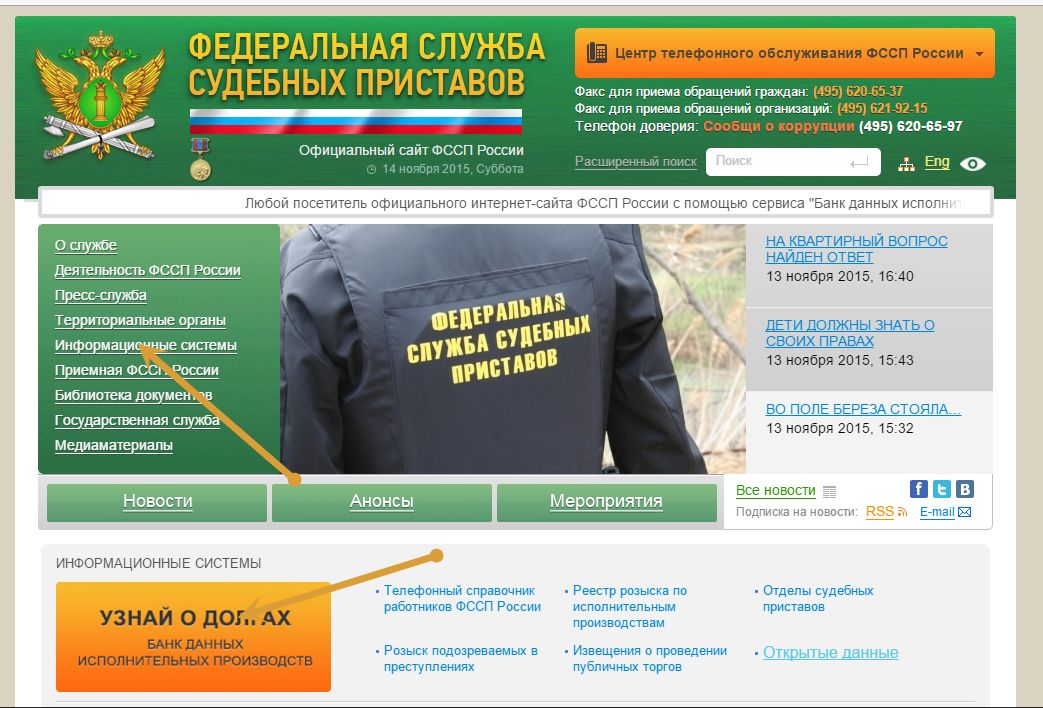The image size is (1043, 708).
Task: Go to Государственная служба section
Action: tap(137, 421)
